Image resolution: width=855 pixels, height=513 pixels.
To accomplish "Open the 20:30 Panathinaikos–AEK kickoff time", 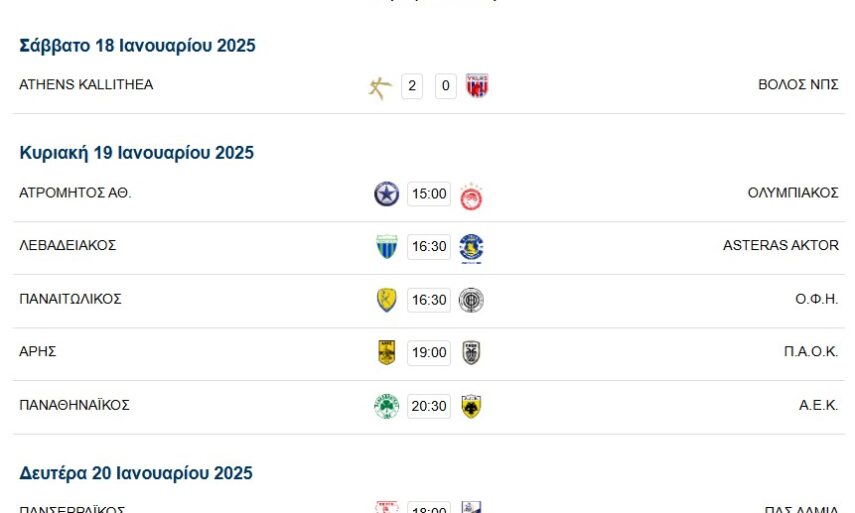I will pos(429,406).
